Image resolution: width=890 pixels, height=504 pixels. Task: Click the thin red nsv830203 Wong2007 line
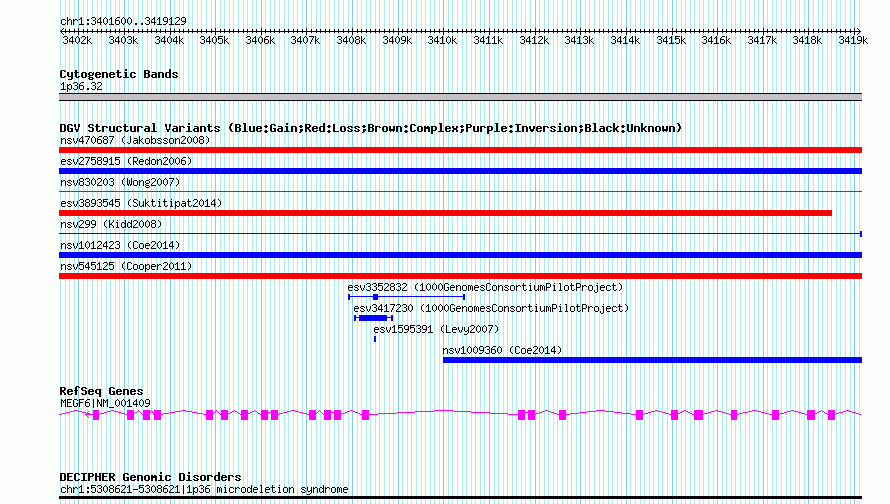(x=460, y=192)
